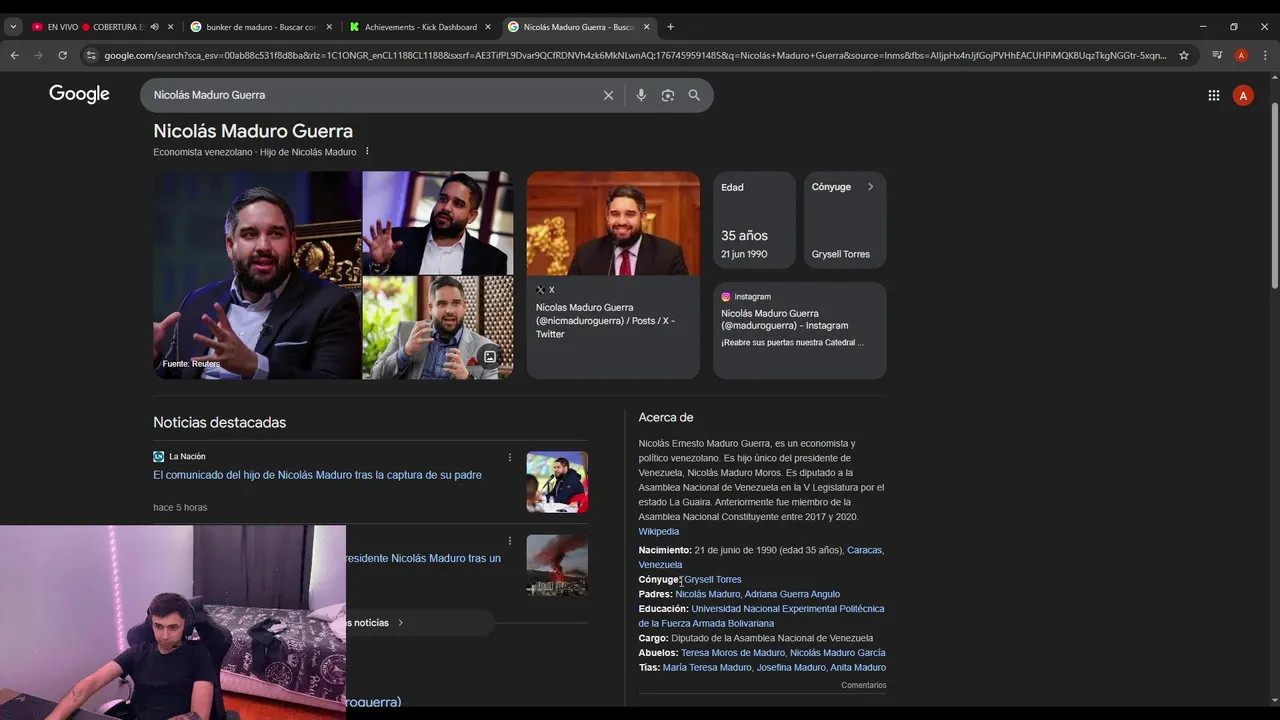Viewport: 1280px width, 720px height.
Task: Switch to the Achievements Kick Dashboard tab
Action: [x=420, y=27]
